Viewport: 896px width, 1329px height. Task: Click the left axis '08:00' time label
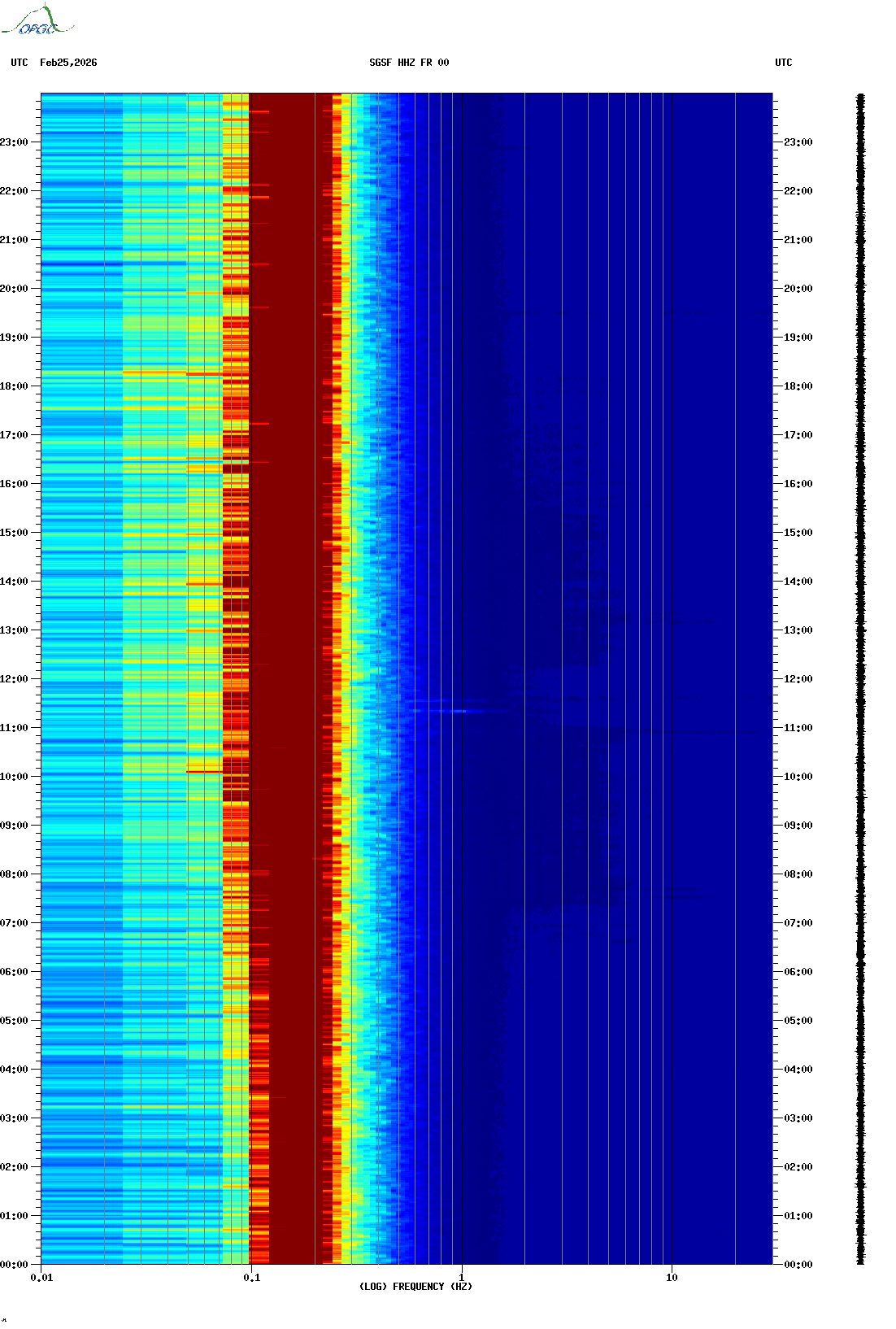tap(14, 874)
